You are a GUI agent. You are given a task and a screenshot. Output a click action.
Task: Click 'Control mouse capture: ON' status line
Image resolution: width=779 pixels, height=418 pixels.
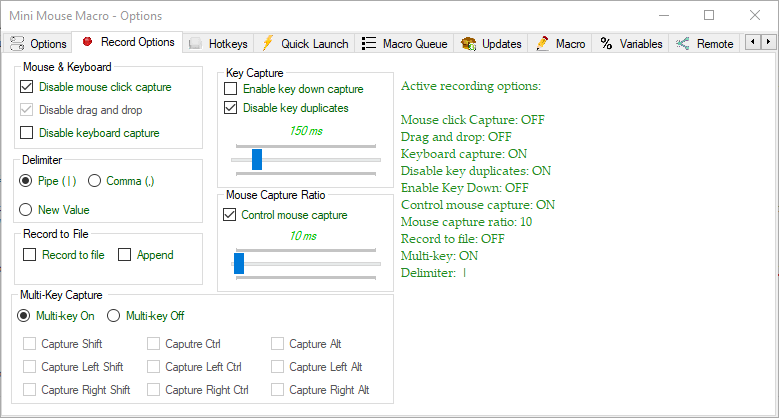pyautogui.click(x=478, y=205)
